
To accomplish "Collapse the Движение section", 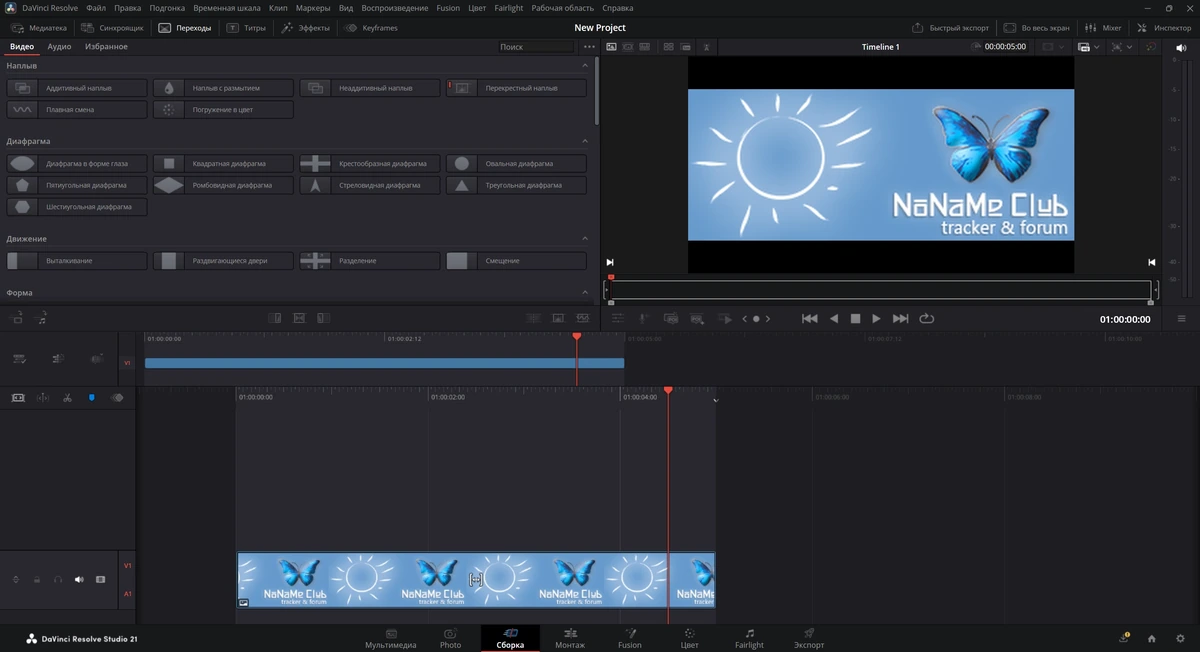I will coord(585,239).
